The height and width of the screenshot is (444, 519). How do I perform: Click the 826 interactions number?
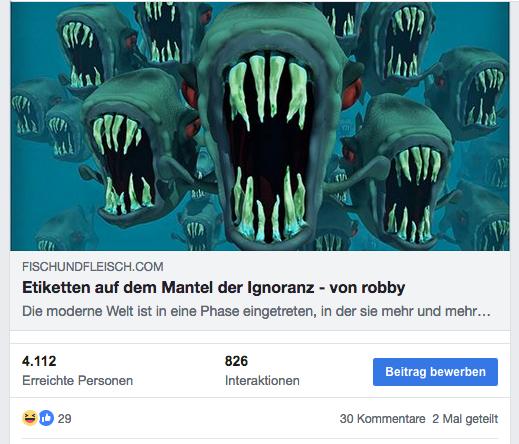[236, 361]
